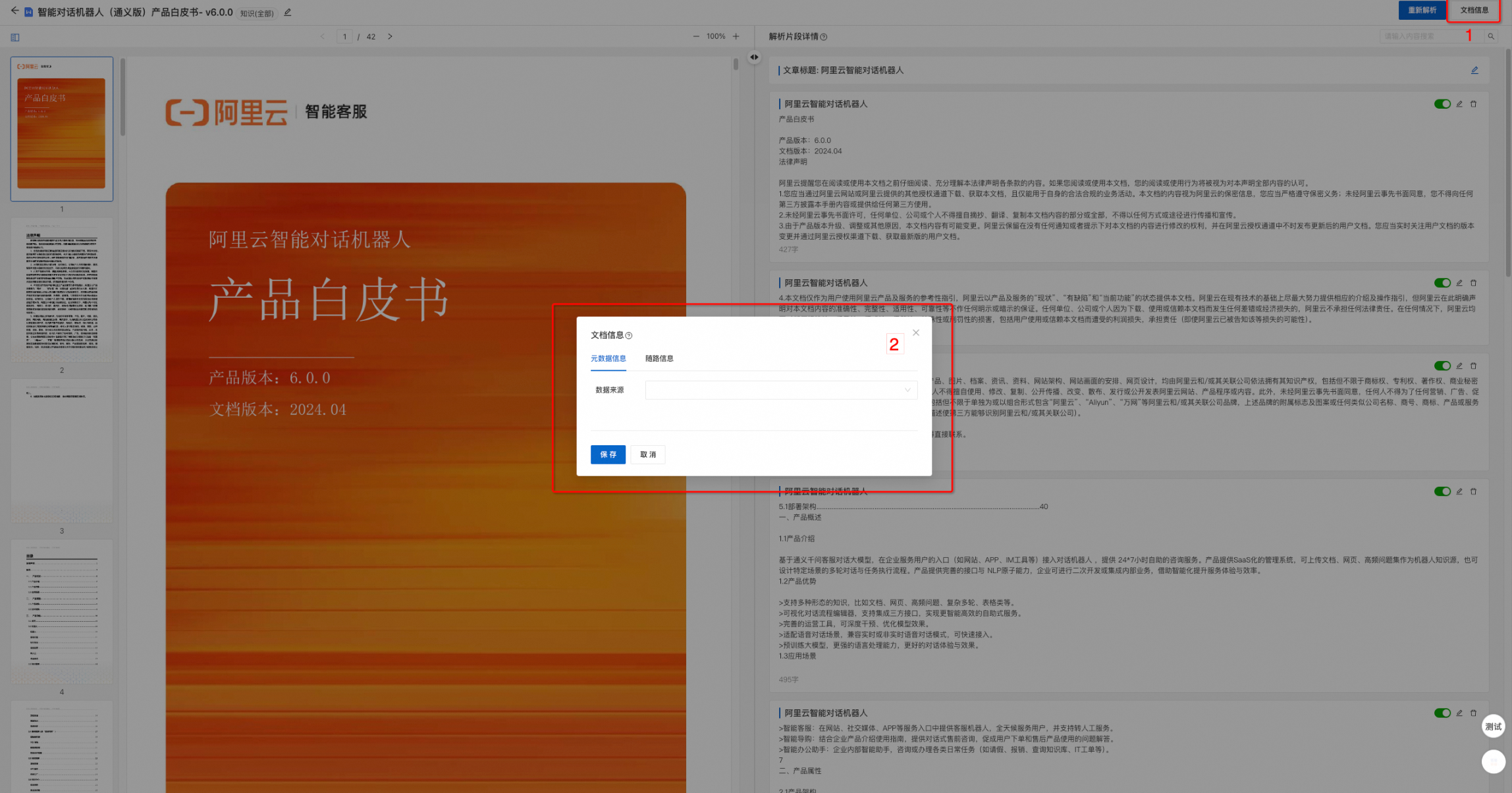Image resolution: width=1512 pixels, height=793 pixels.
Task: Click the 保存 button
Action: pos(608,455)
